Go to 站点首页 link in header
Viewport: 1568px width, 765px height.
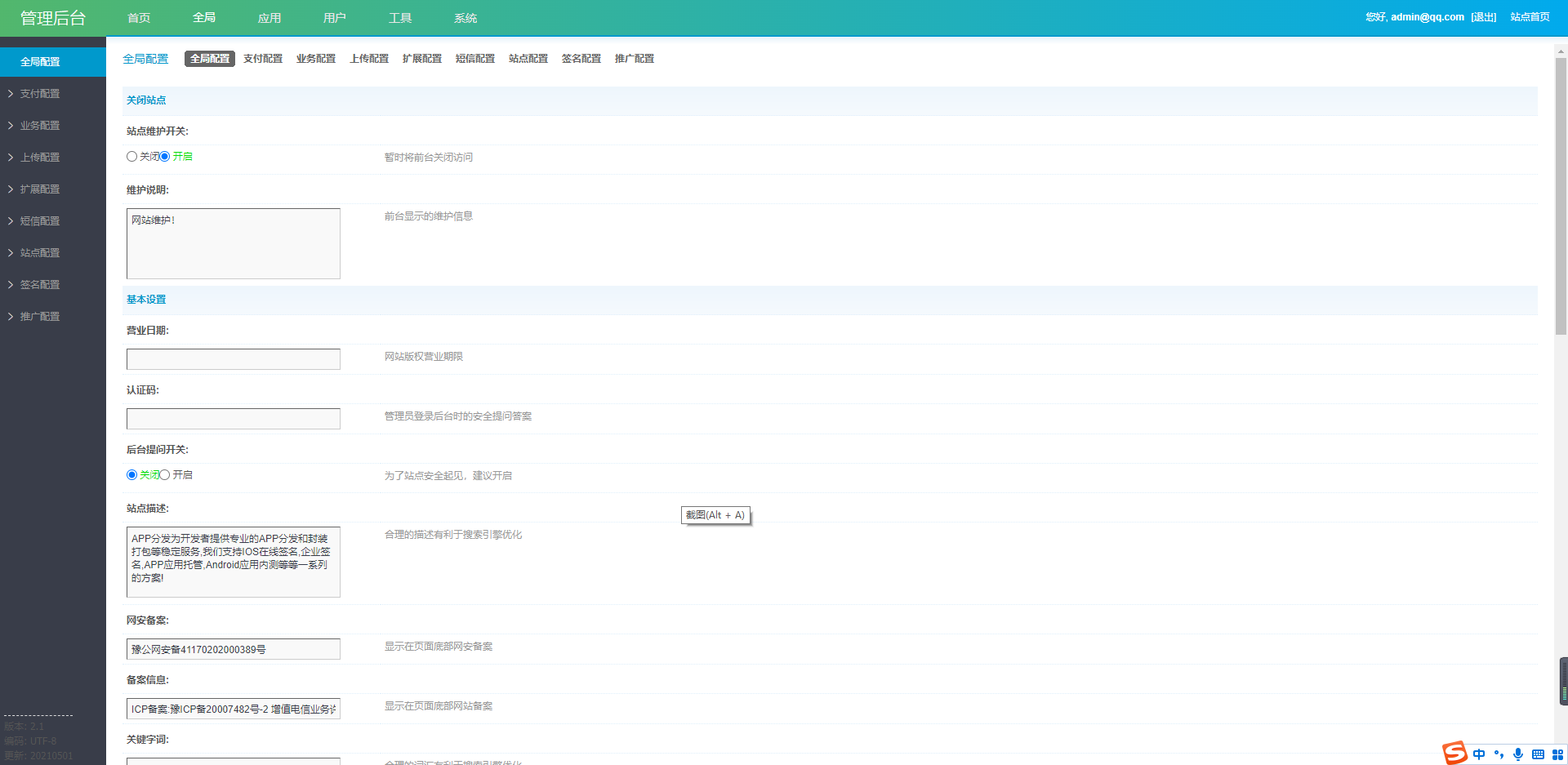point(1530,17)
